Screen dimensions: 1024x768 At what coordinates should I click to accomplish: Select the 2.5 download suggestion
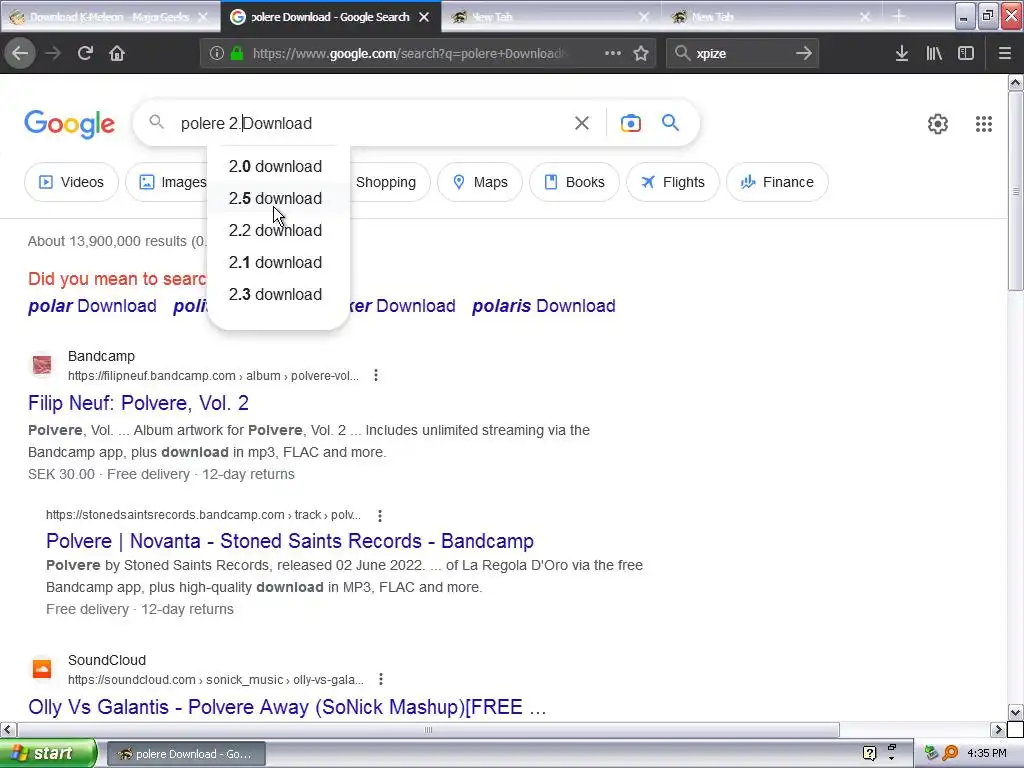tap(278, 199)
